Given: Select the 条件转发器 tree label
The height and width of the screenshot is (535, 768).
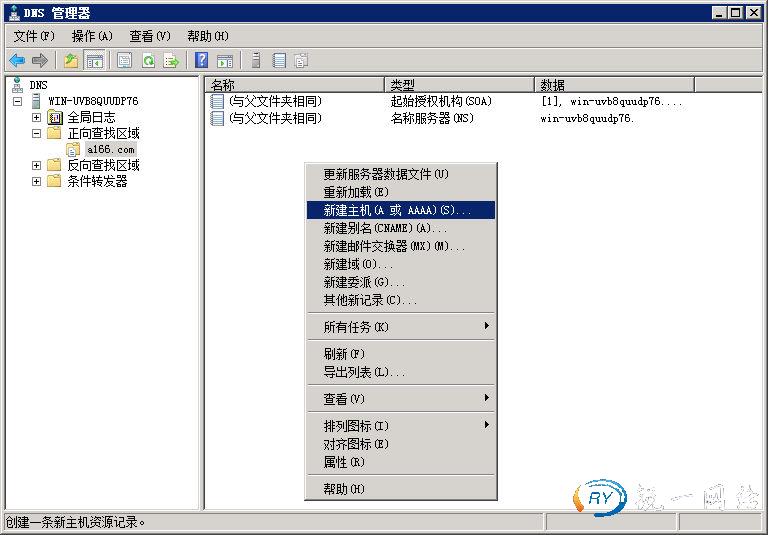Looking at the screenshot, I should (97, 181).
